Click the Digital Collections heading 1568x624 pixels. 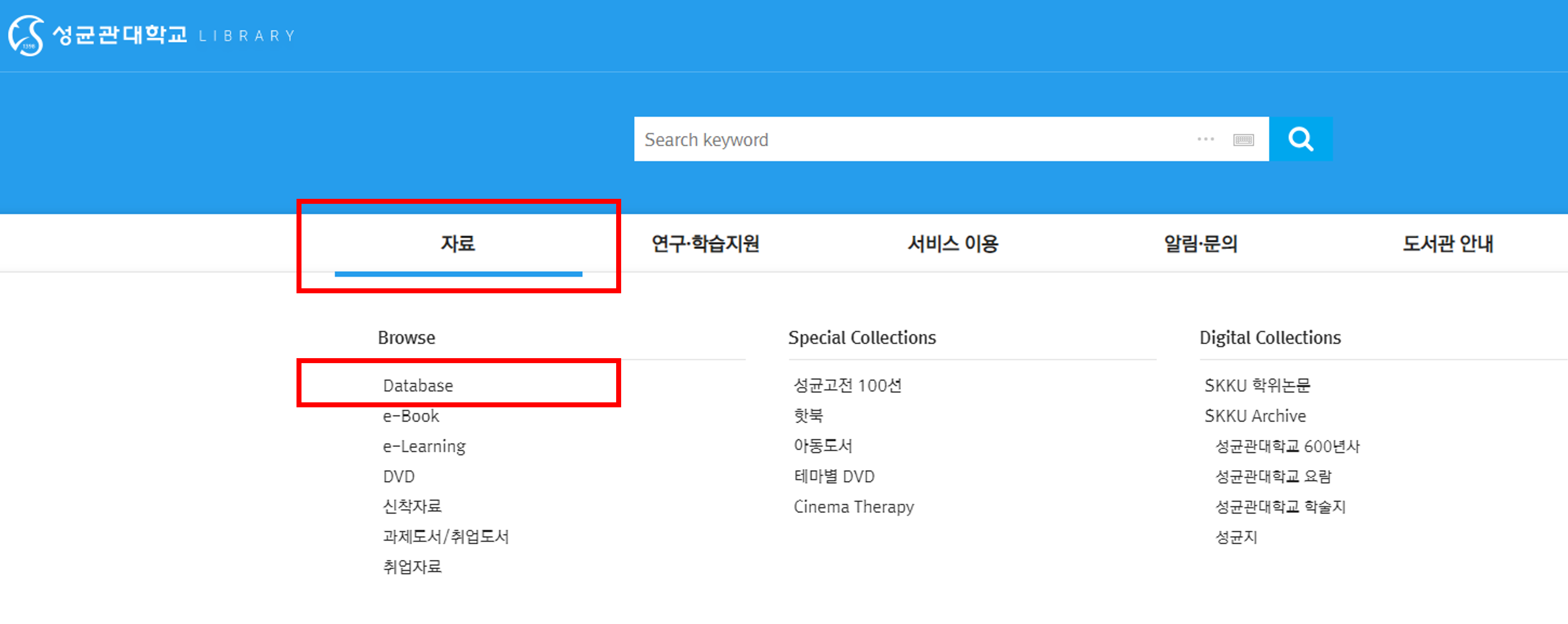tap(1270, 337)
